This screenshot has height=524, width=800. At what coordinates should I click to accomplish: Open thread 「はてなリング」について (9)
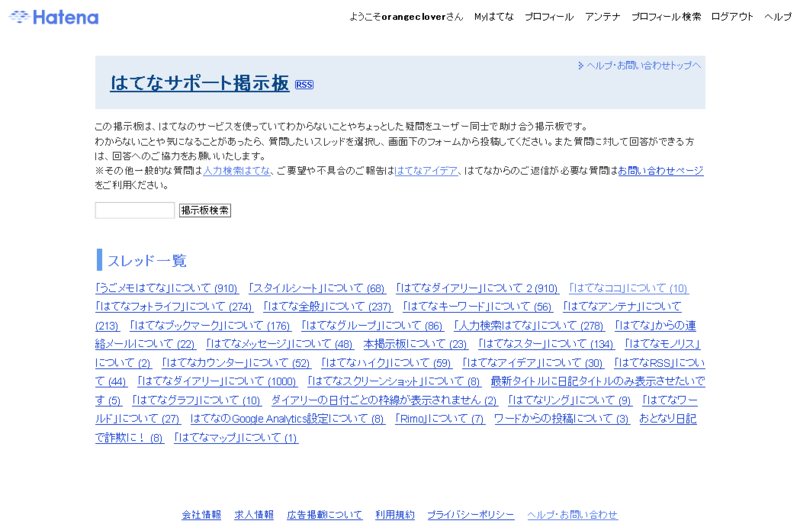click(570, 401)
